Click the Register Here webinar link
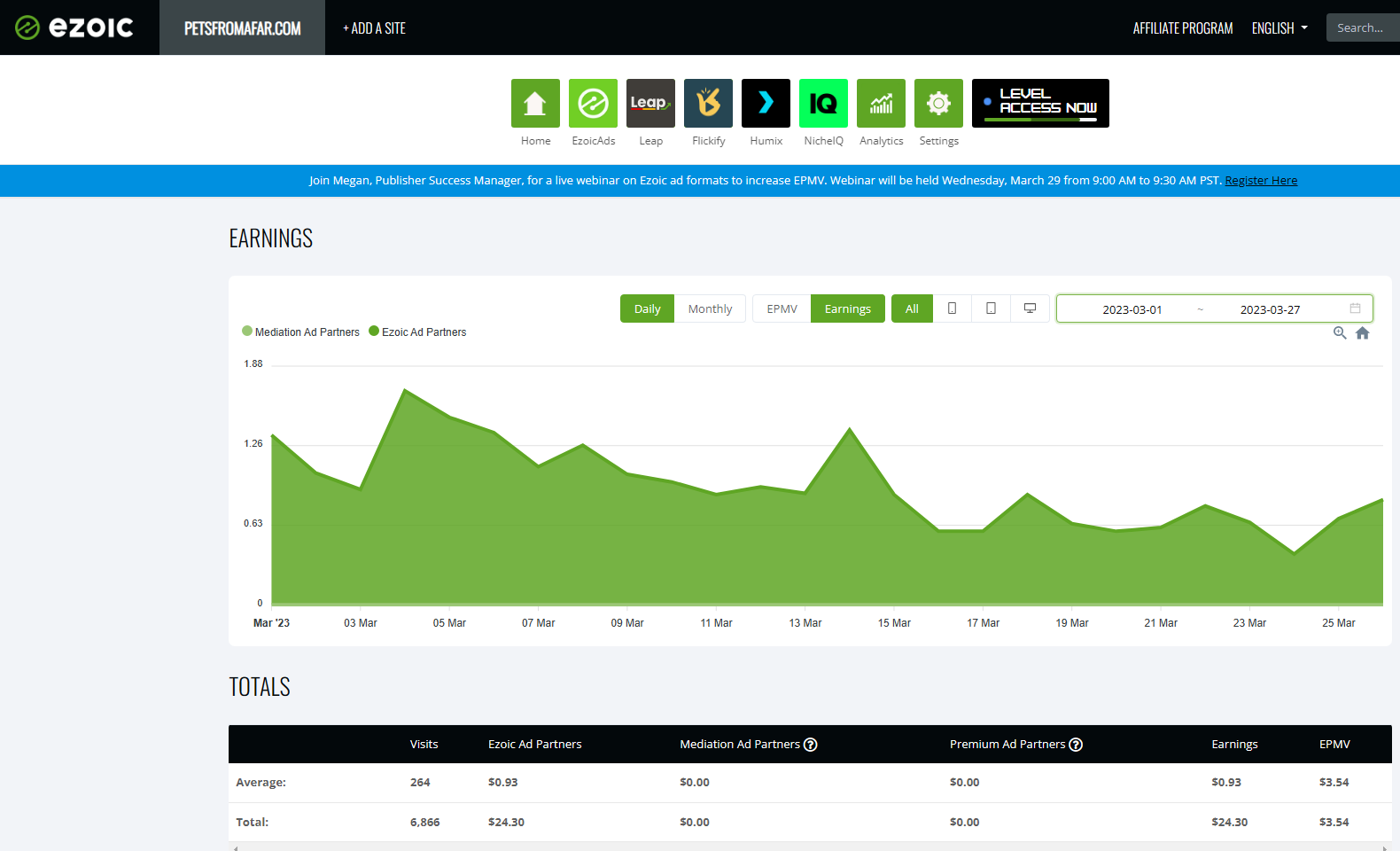 click(x=1261, y=180)
